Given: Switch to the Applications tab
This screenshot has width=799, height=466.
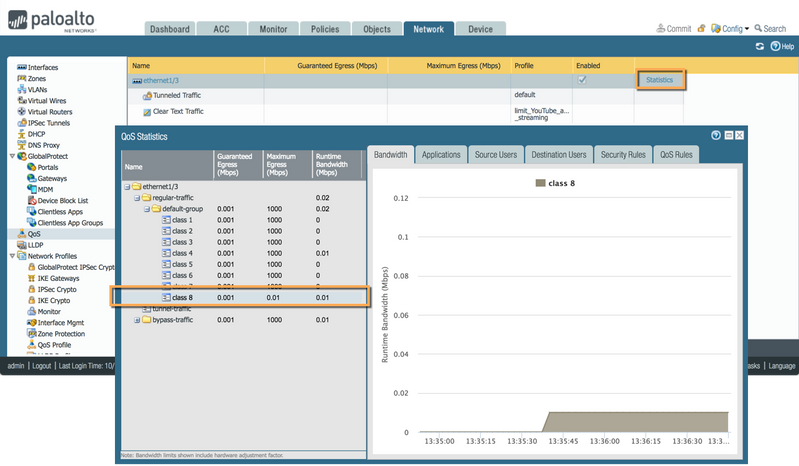Looking at the screenshot, I should point(440,155).
